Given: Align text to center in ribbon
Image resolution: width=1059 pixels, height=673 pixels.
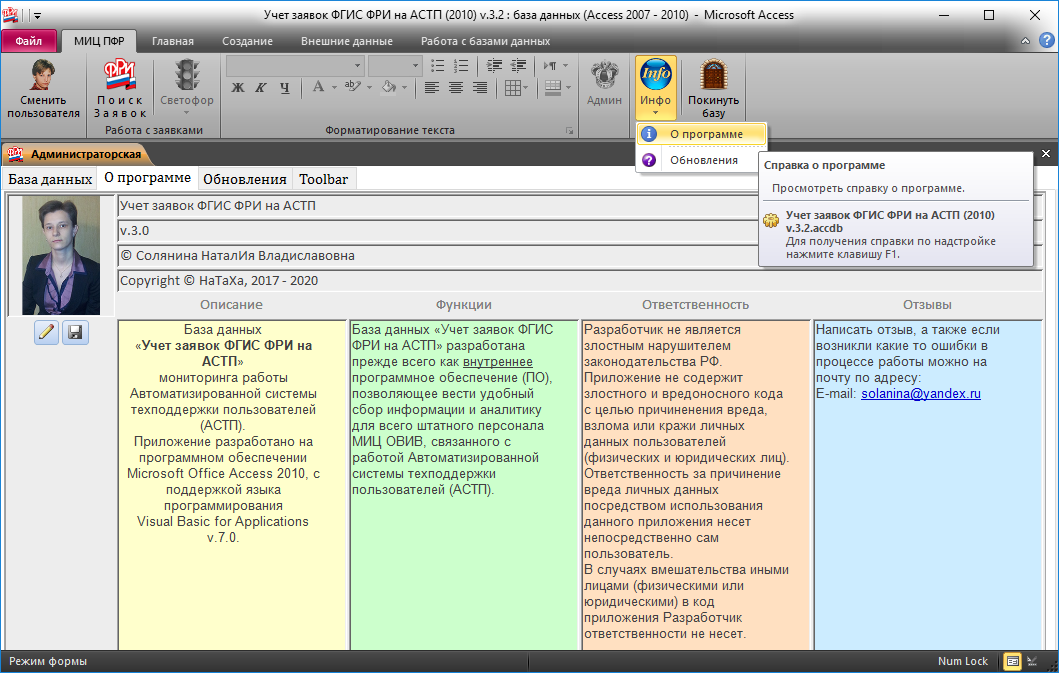Looking at the screenshot, I should [456, 87].
